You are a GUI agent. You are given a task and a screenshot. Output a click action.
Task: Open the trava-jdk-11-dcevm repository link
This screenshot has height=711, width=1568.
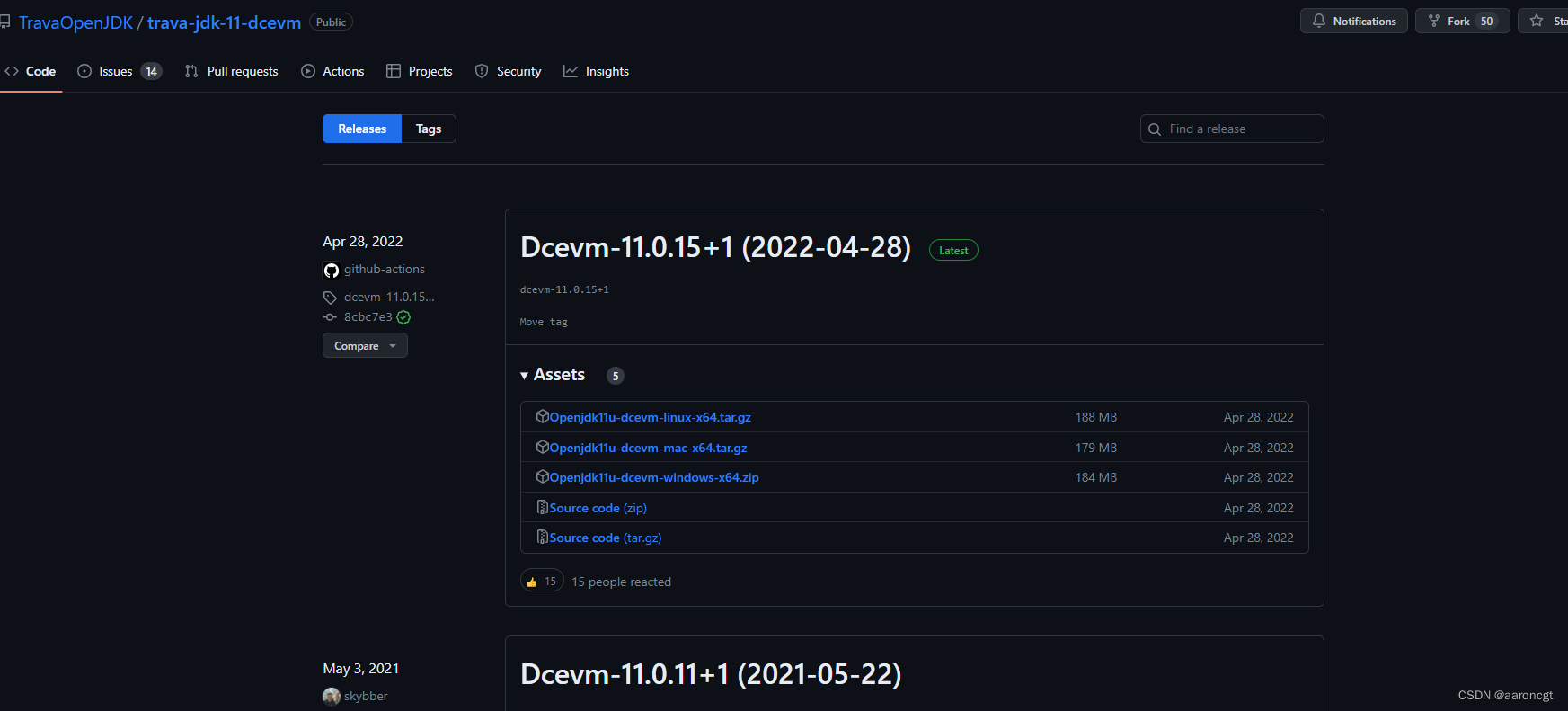[x=224, y=22]
